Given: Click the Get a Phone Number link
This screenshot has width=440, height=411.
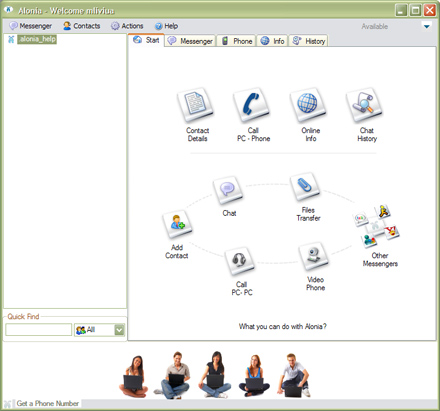Looking at the screenshot, I should point(48,403).
